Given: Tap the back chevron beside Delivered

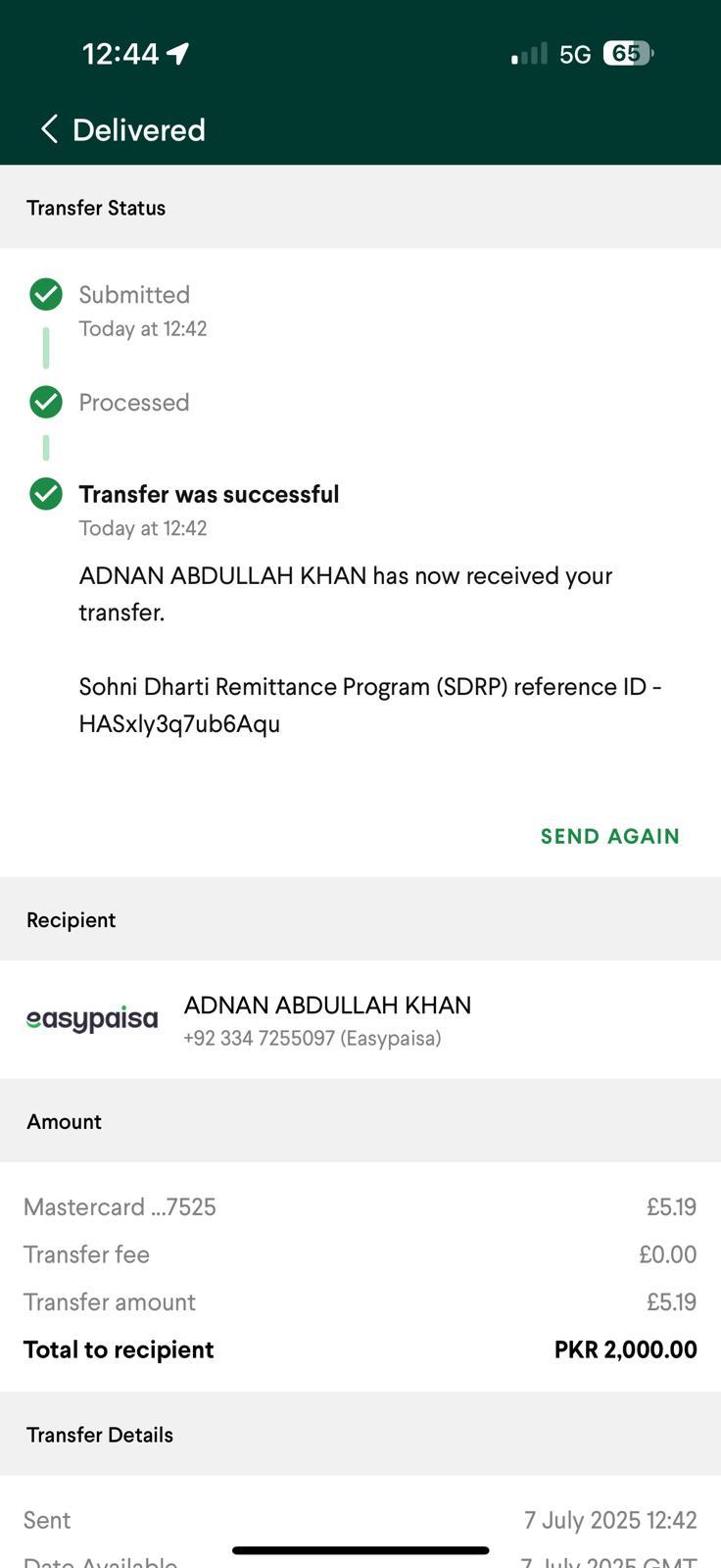Looking at the screenshot, I should (49, 128).
